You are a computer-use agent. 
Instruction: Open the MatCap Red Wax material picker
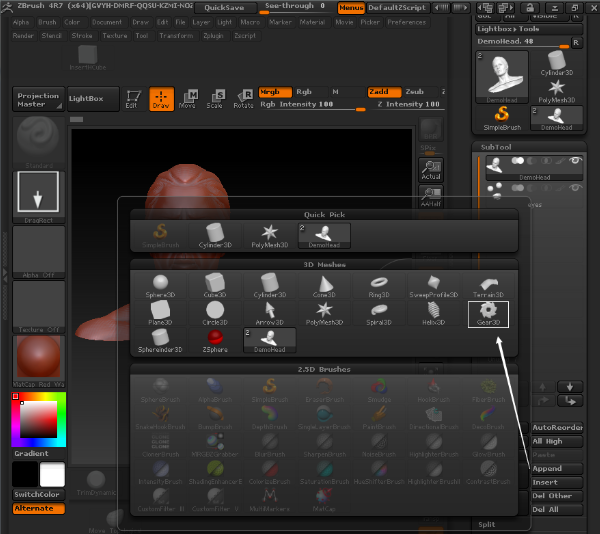click(x=38, y=362)
